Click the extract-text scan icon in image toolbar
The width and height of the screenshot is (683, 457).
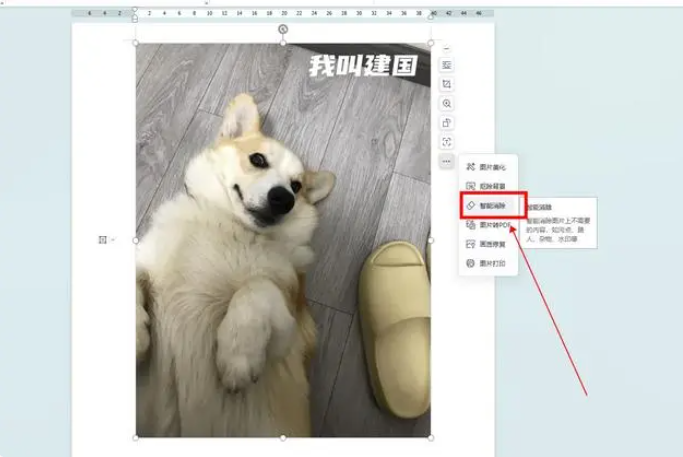pos(446,142)
